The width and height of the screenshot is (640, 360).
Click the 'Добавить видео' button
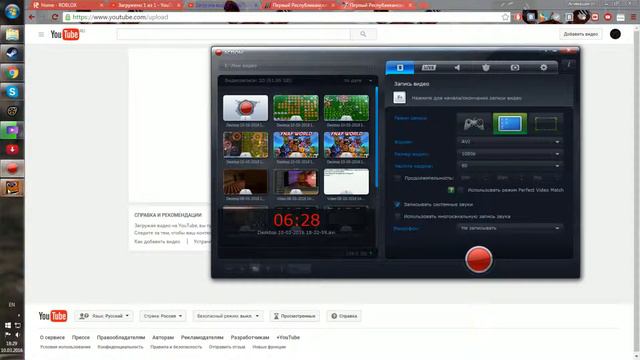tap(580, 34)
